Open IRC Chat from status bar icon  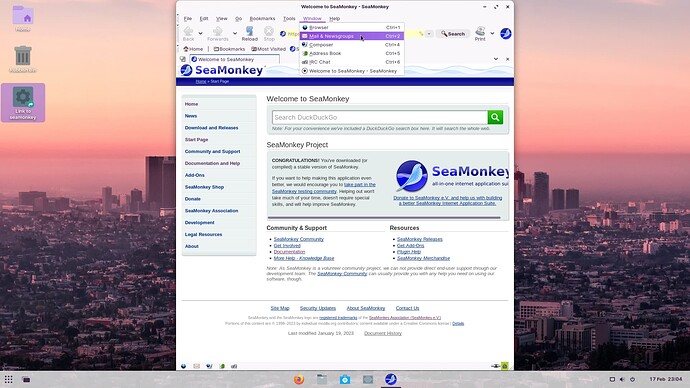click(234, 366)
